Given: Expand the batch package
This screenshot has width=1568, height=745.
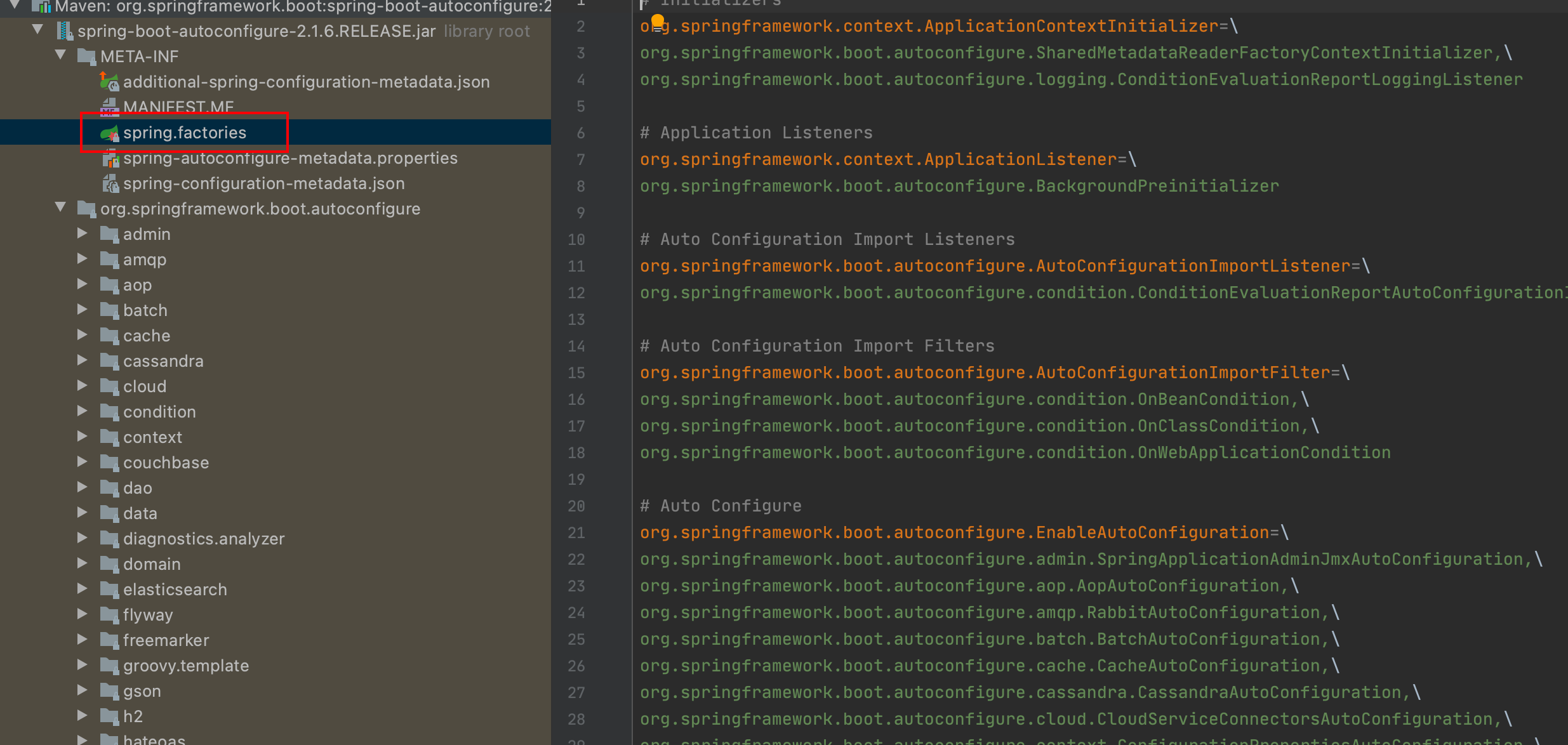Looking at the screenshot, I should 82,309.
